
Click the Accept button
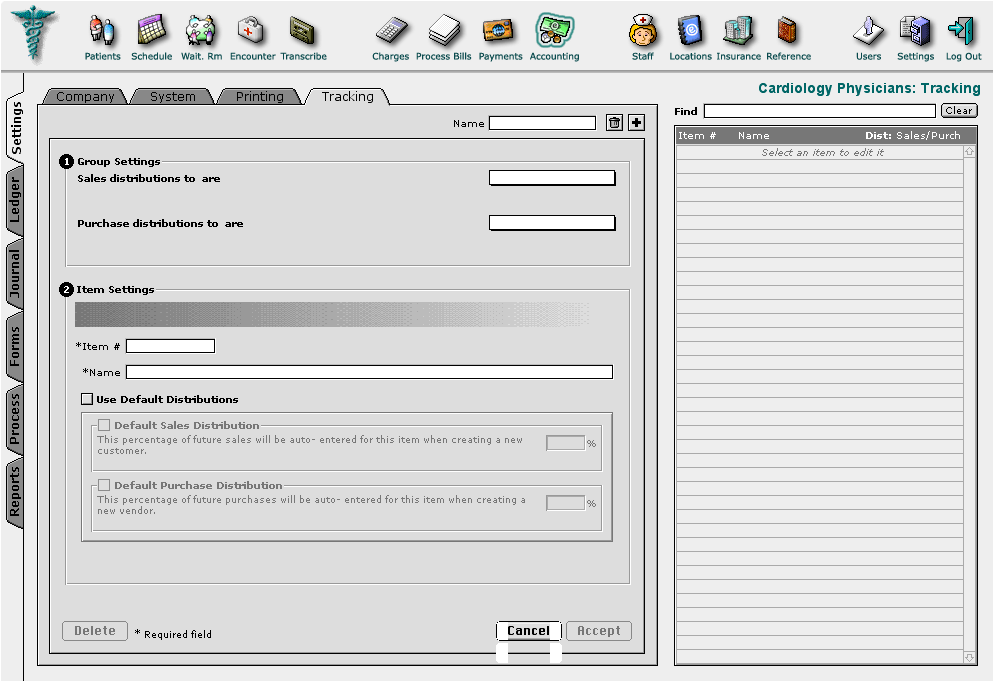(x=598, y=631)
